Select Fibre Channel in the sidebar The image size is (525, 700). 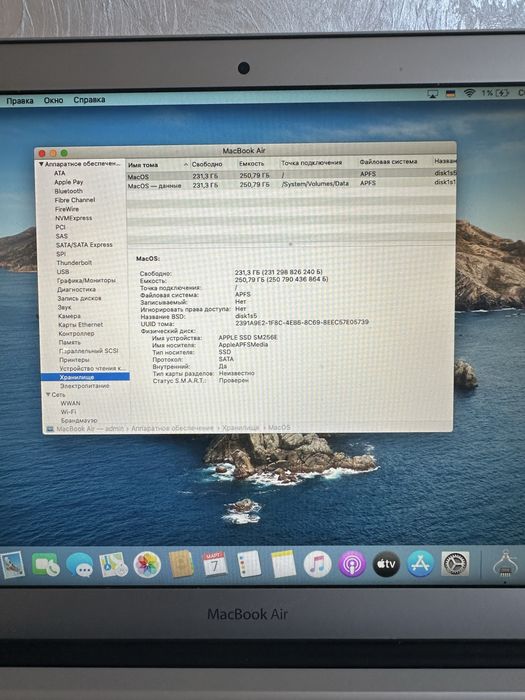click(75, 200)
